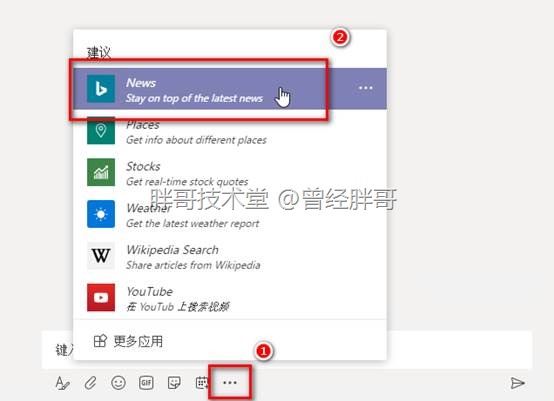Click 更多应用 link
This screenshot has width=554, height=401.
[138, 341]
